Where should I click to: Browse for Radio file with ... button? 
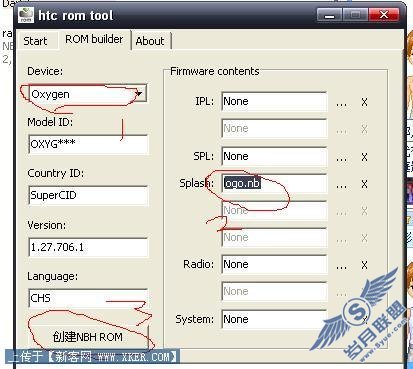point(341,267)
